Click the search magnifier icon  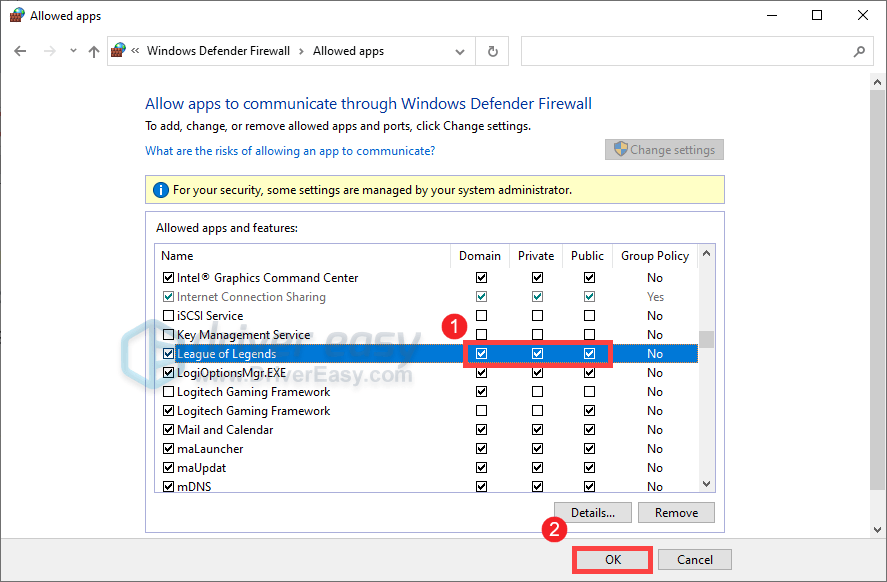859,51
